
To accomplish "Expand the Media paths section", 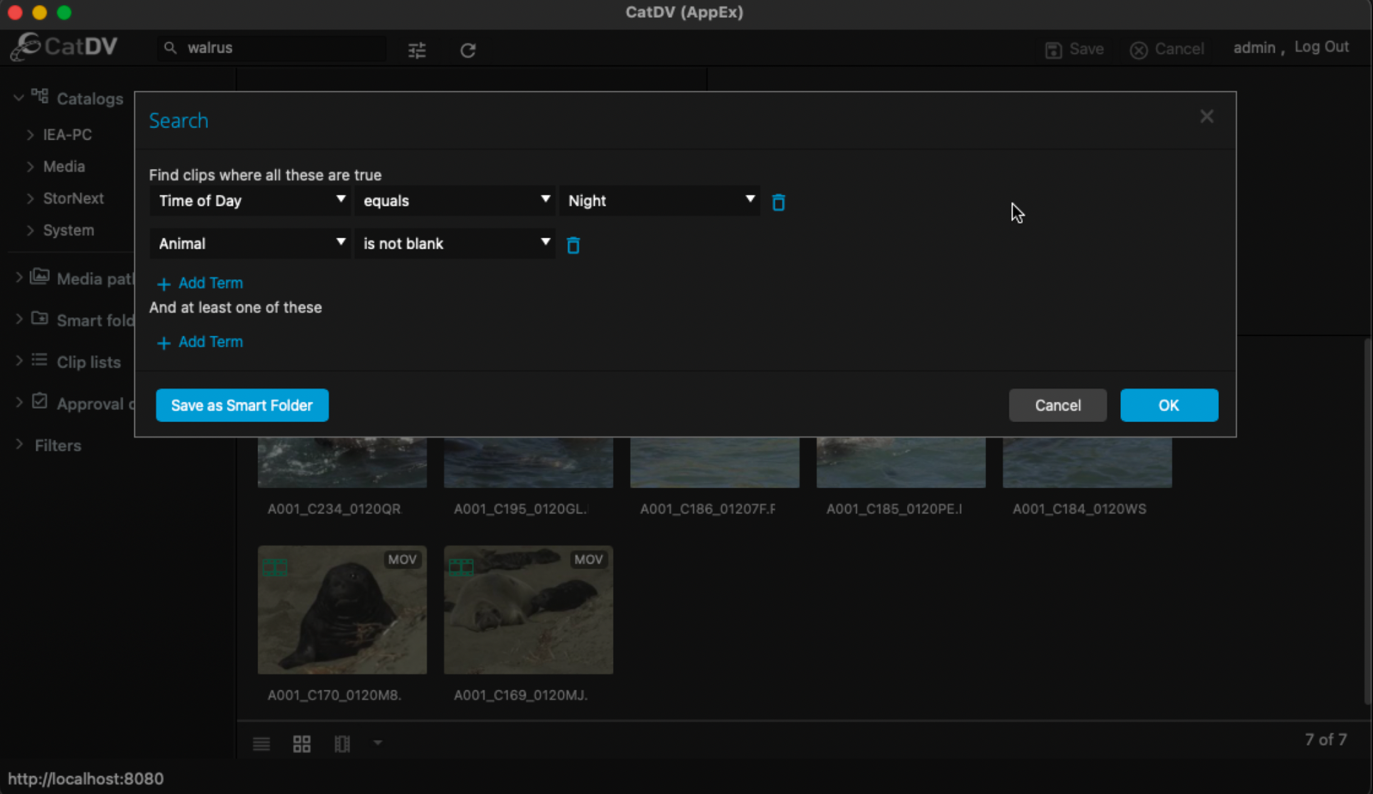I will [18, 278].
